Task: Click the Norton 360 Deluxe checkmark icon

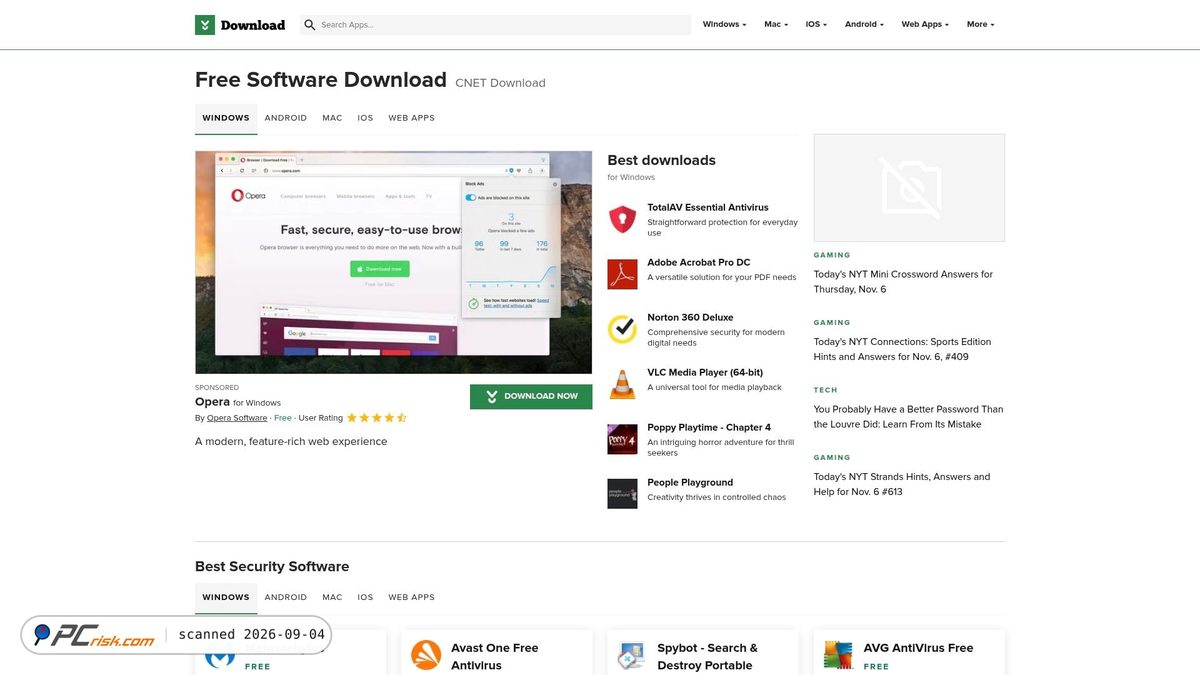Action: pyautogui.click(x=622, y=329)
